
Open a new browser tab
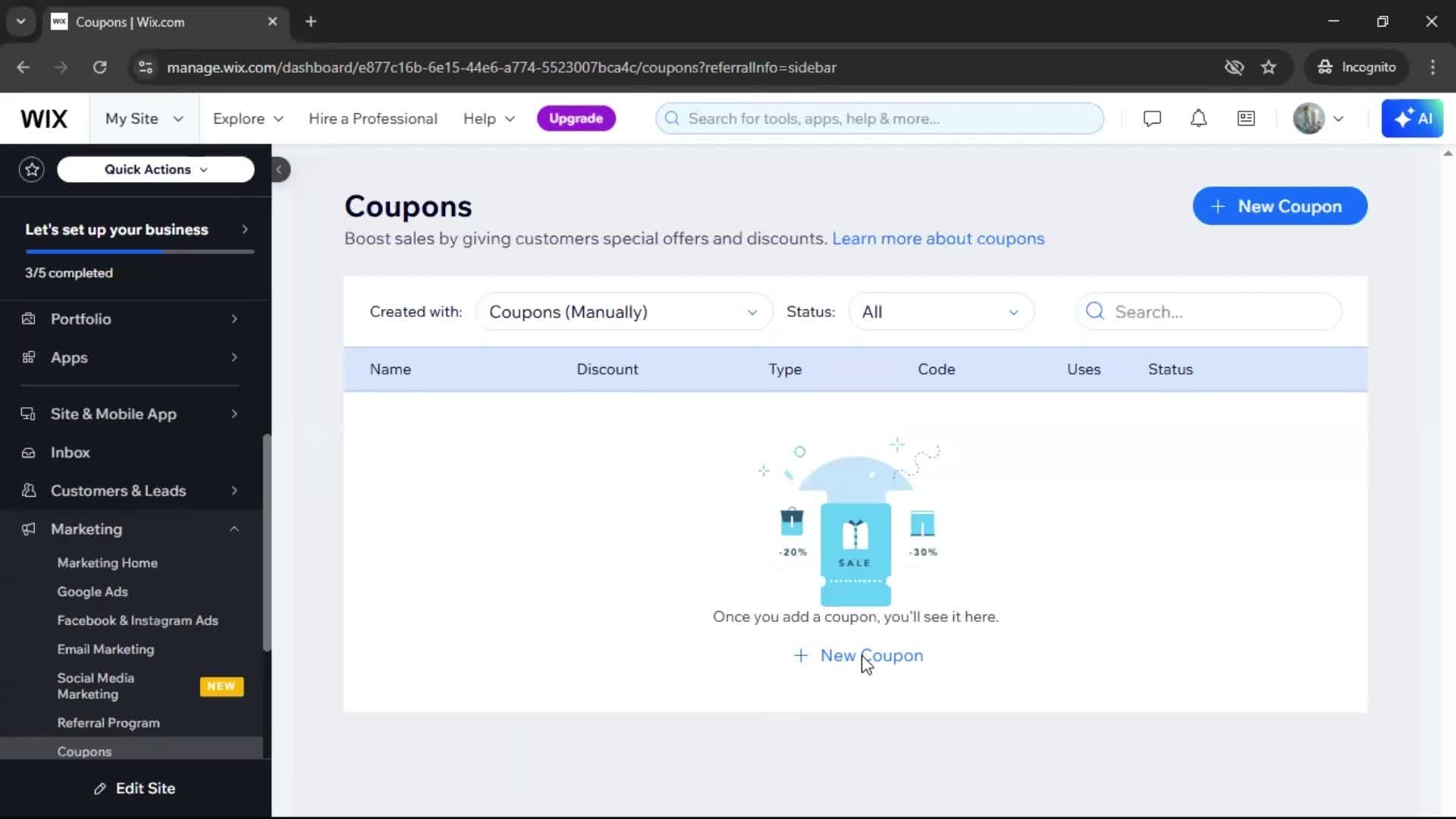(x=311, y=21)
